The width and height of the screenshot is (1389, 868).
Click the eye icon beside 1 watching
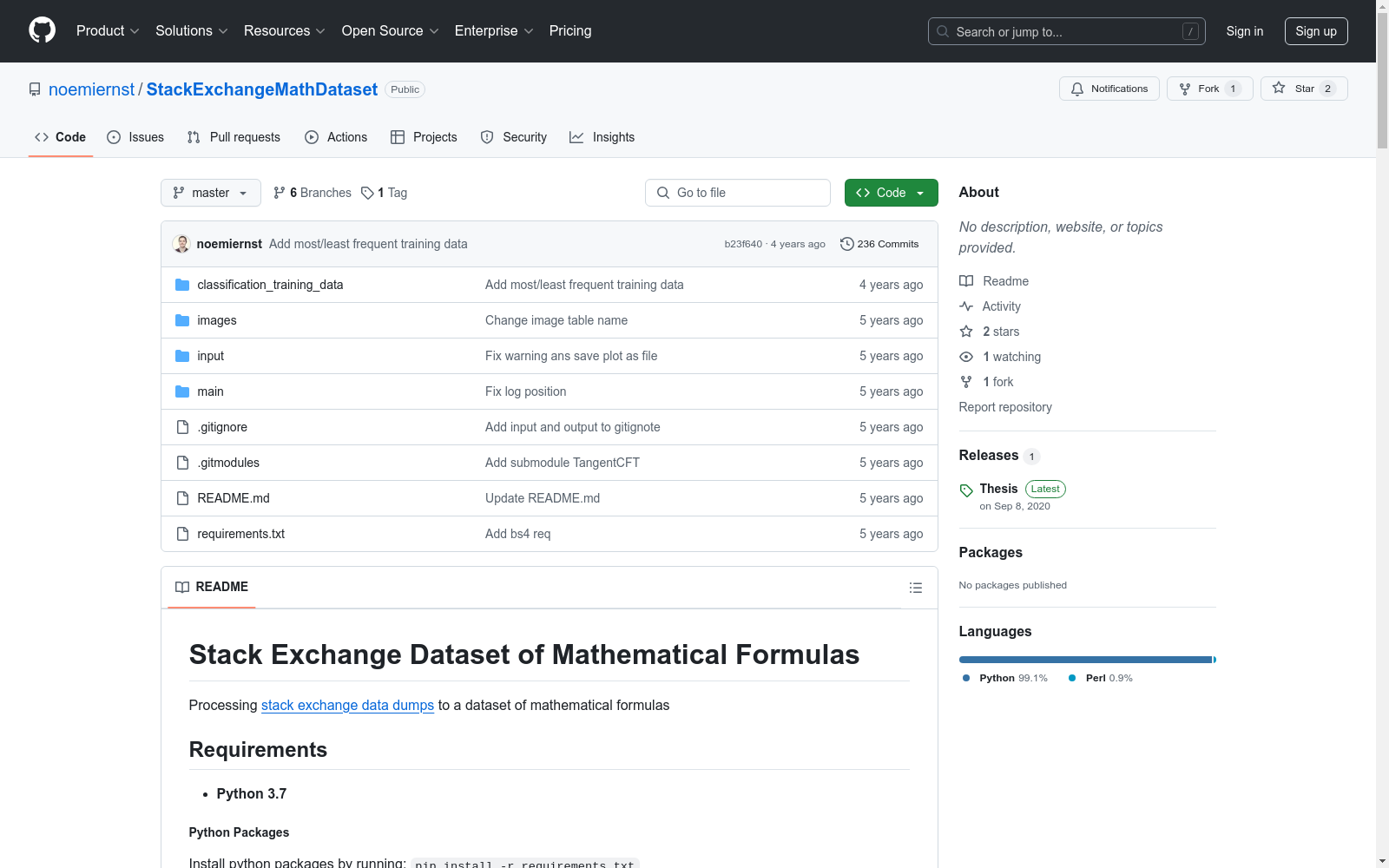coord(966,357)
